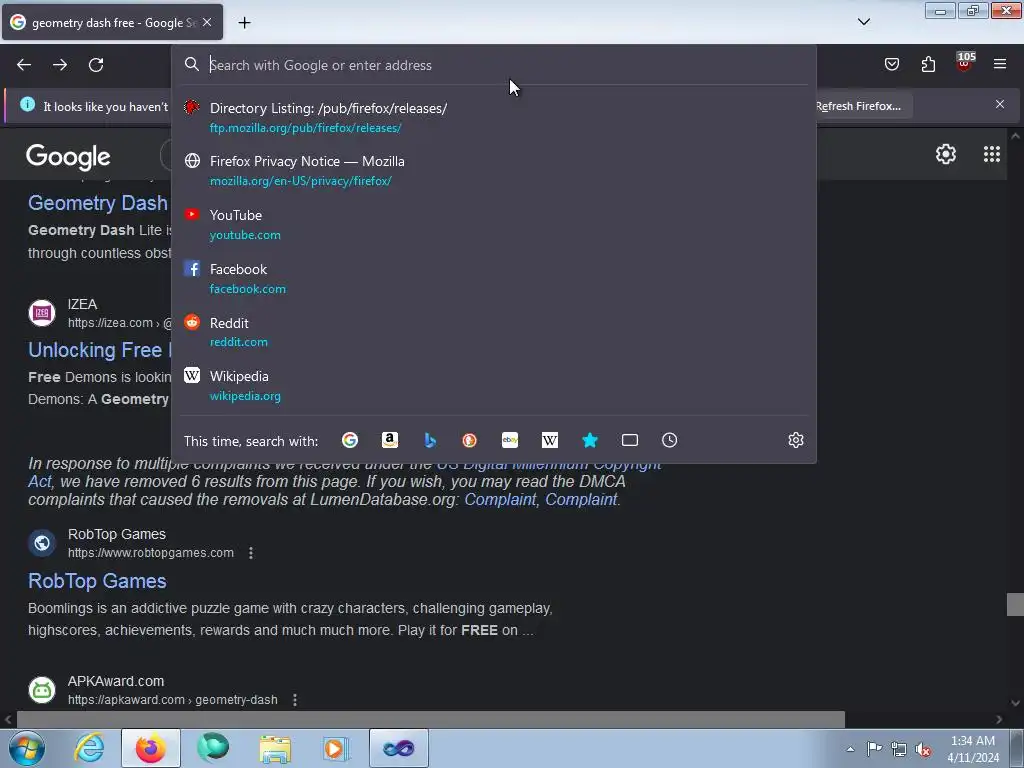Go back with the back arrow
The height and width of the screenshot is (768, 1024).
point(24,65)
